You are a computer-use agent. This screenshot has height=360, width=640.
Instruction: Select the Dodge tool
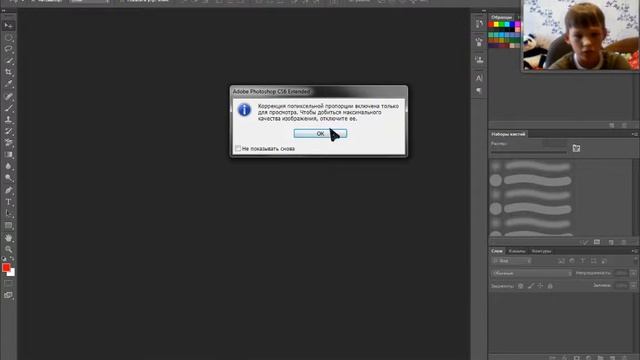[8, 178]
